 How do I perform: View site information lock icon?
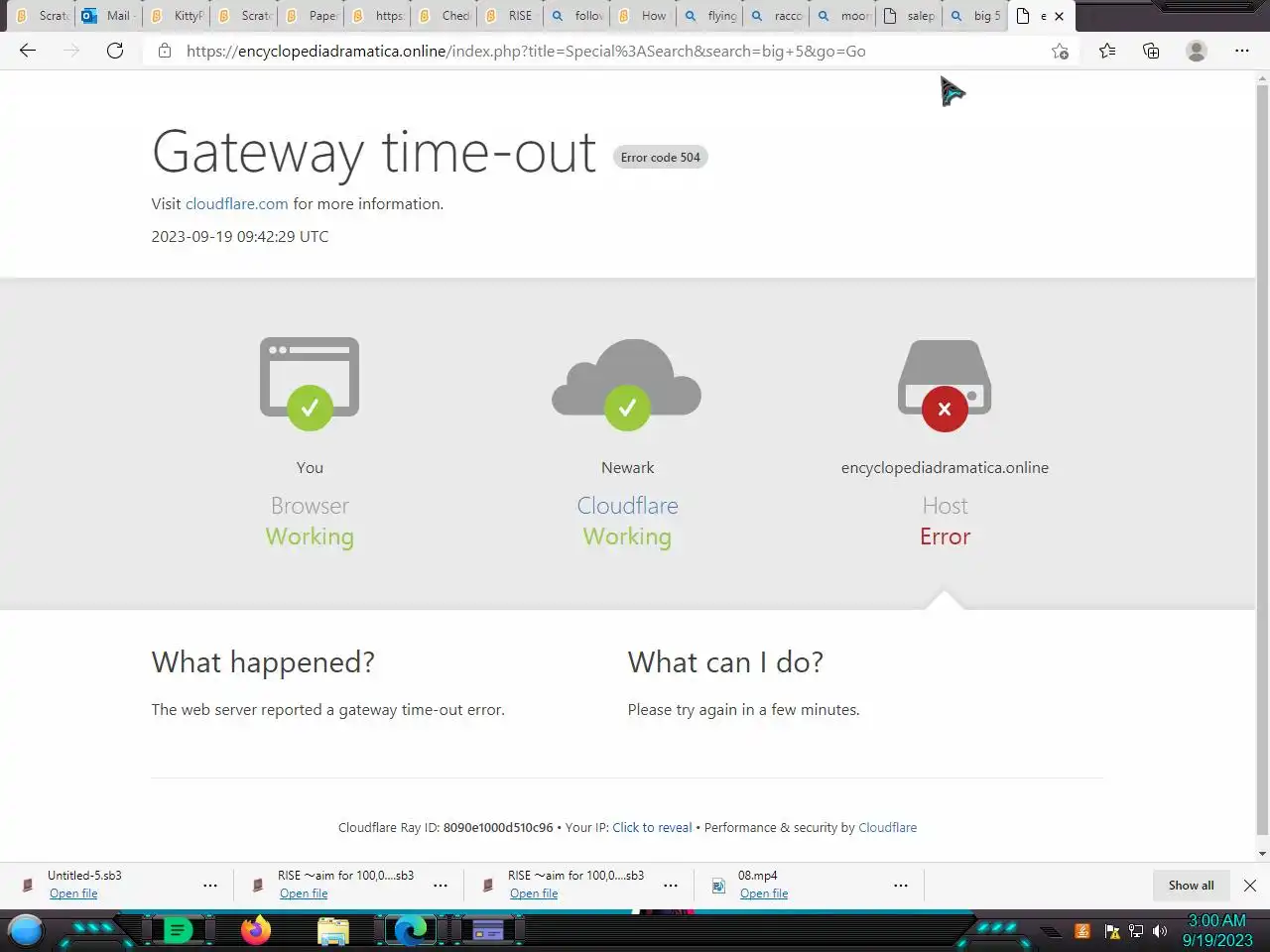pyautogui.click(x=165, y=51)
